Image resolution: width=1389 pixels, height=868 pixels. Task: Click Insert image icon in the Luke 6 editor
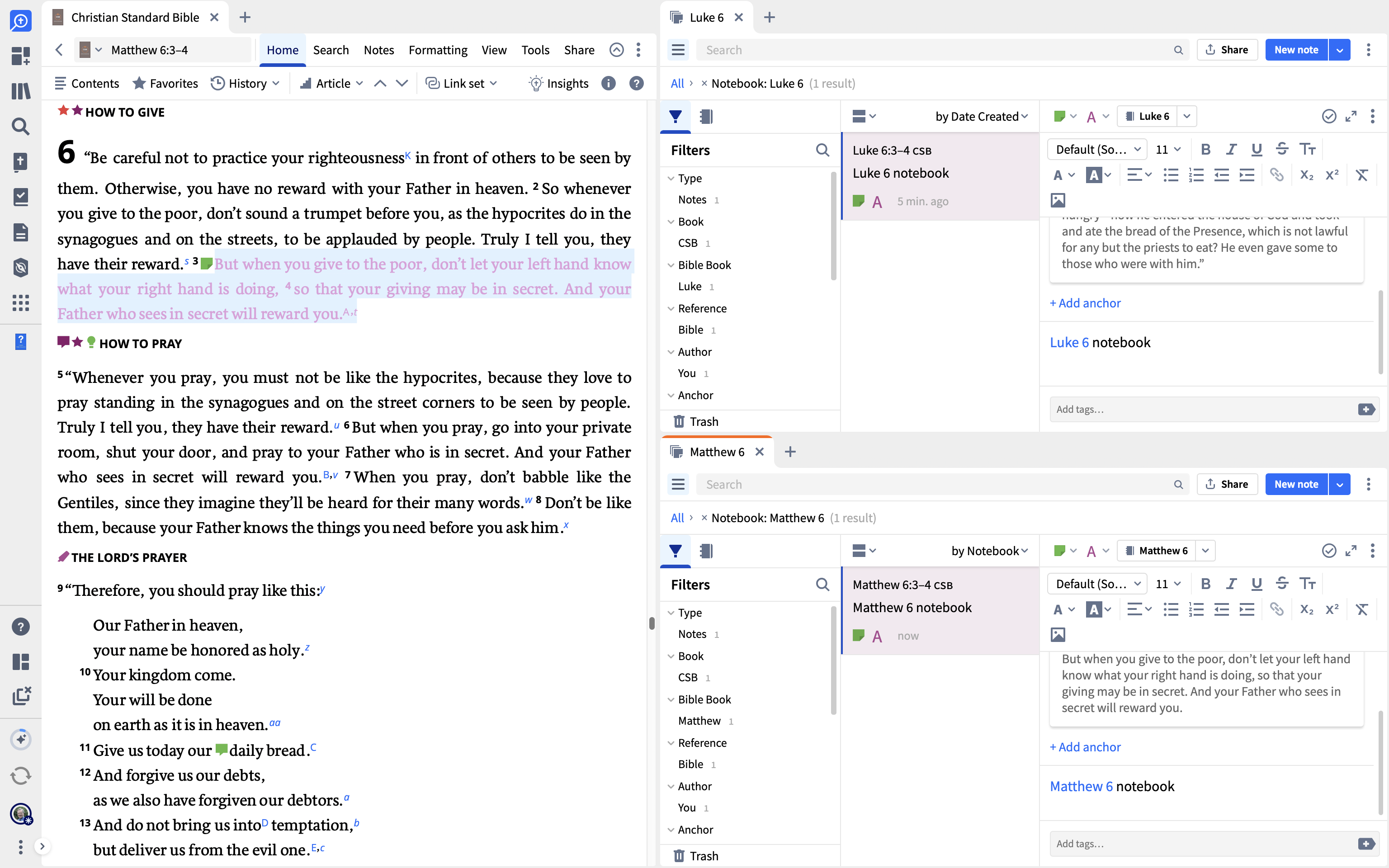click(x=1058, y=200)
